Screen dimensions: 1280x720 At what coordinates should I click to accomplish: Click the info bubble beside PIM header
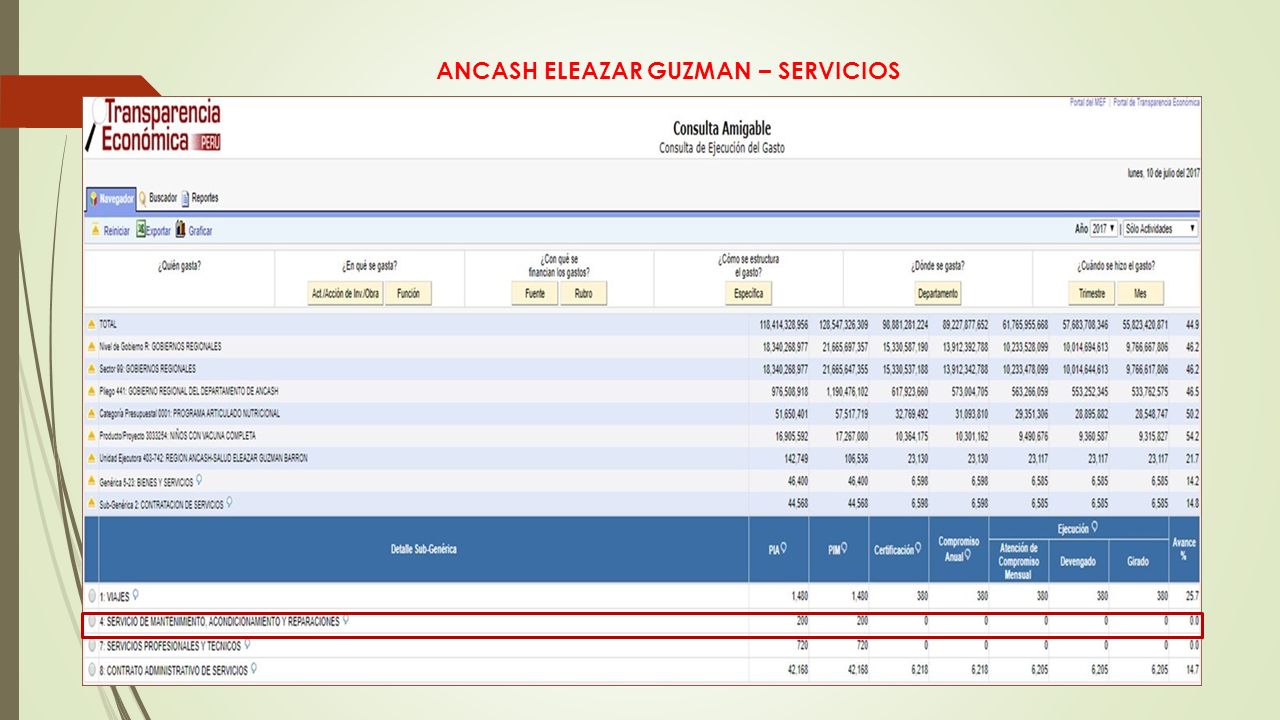[x=843, y=547]
